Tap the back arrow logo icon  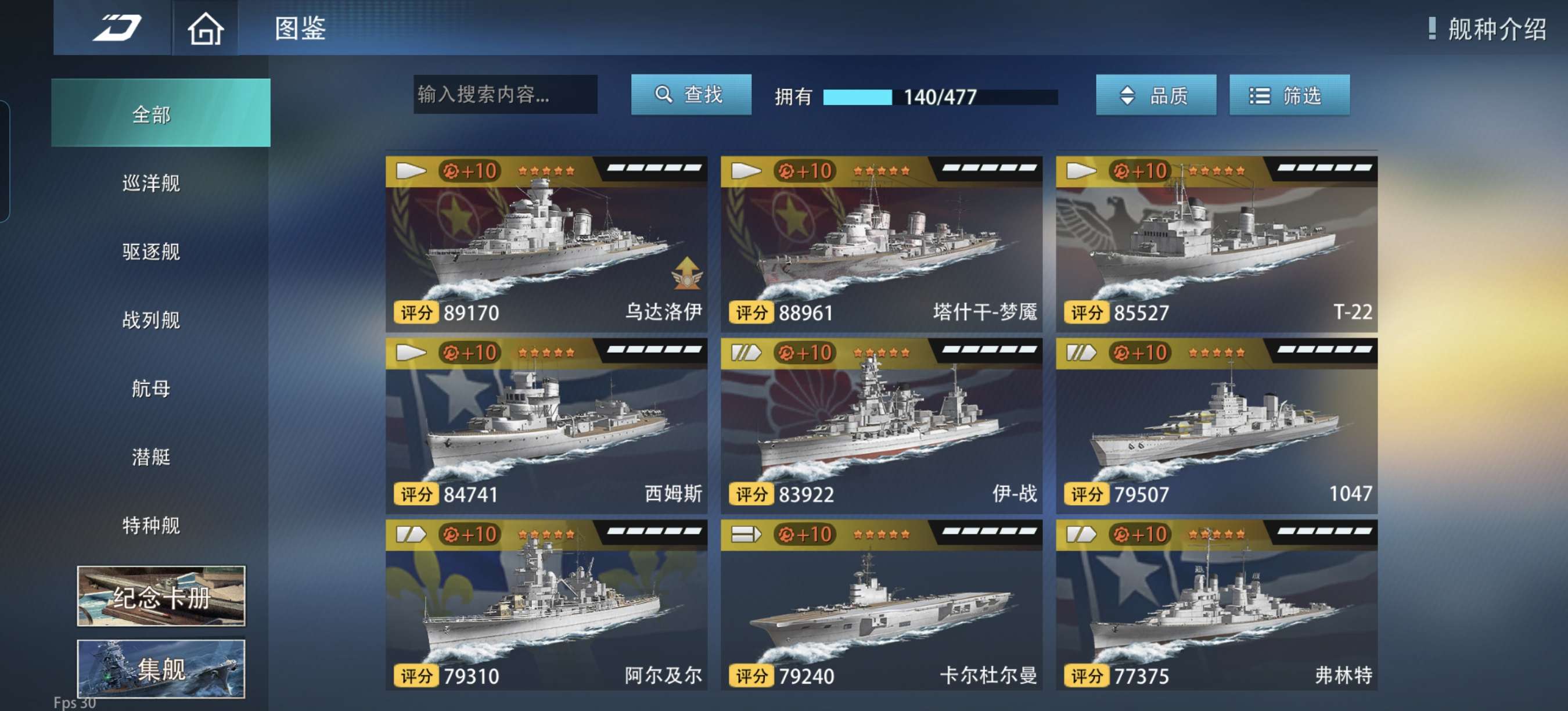click(x=117, y=27)
